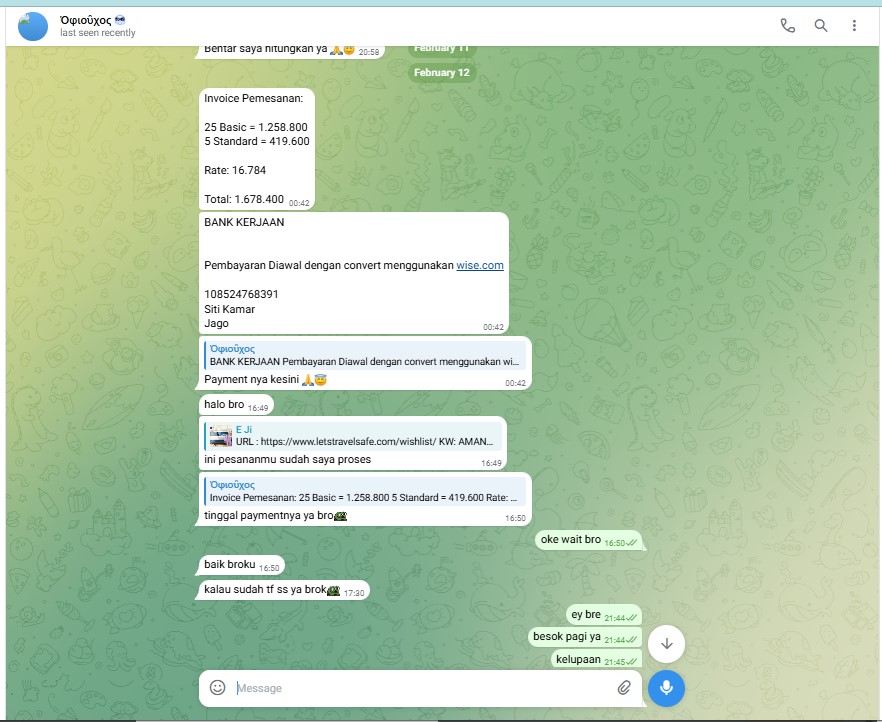Select the Invoice Pemesanan message bubble

pos(257,148)
